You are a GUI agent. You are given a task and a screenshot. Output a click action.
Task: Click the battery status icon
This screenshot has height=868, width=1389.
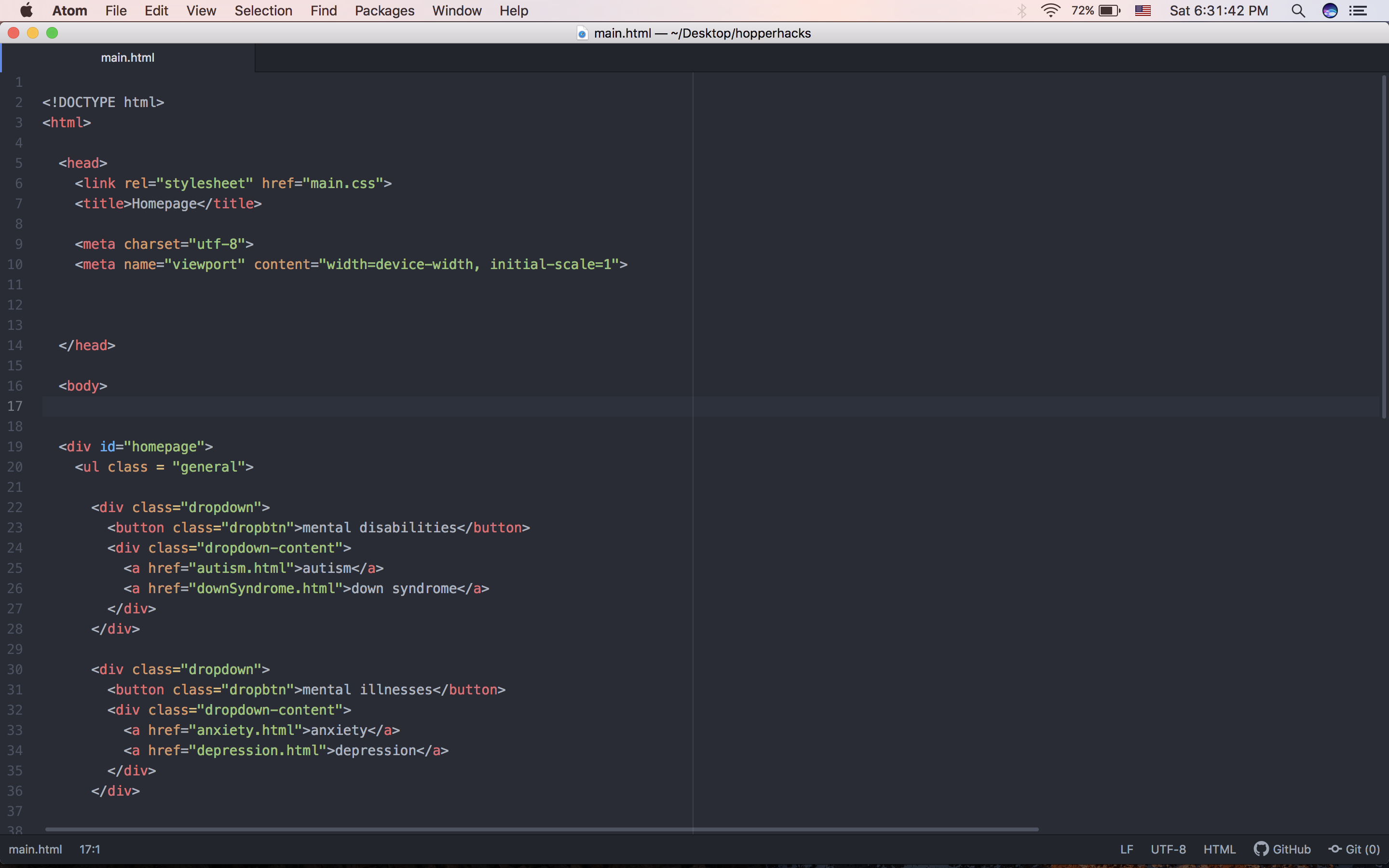click(x=1108, y=11)
